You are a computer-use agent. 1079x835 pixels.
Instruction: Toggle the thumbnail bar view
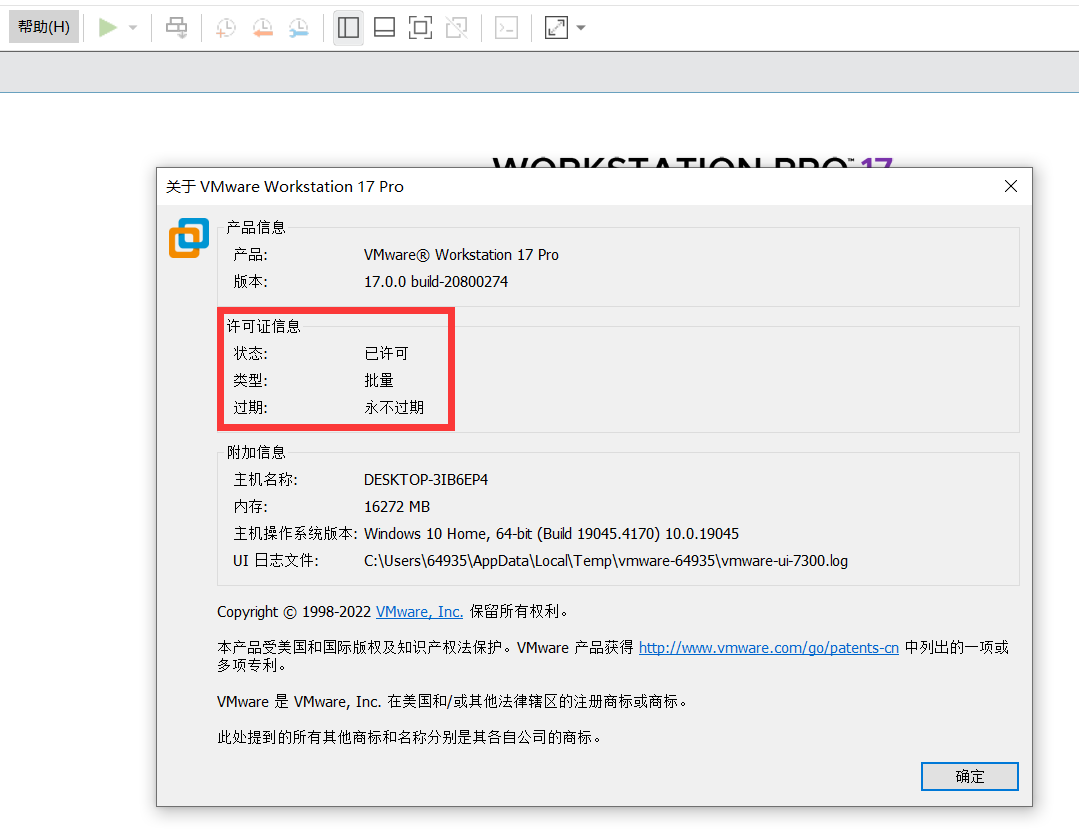pyautogui.click(x=384, y=28)
